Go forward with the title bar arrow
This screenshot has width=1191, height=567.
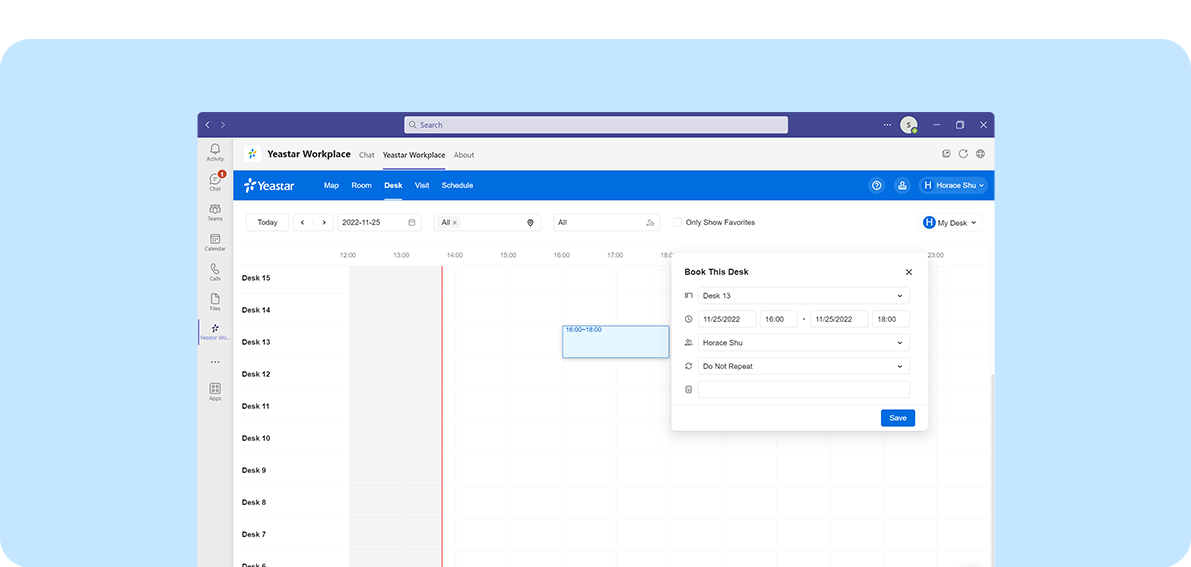223,125
